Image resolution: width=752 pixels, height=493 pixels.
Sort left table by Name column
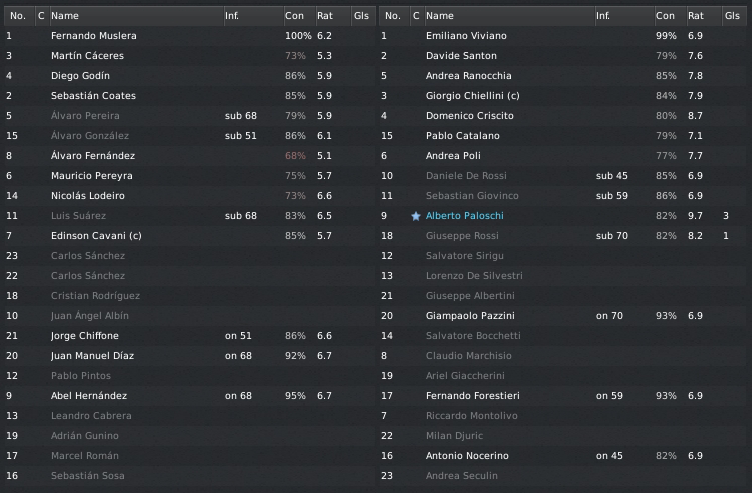coord(65,16)
